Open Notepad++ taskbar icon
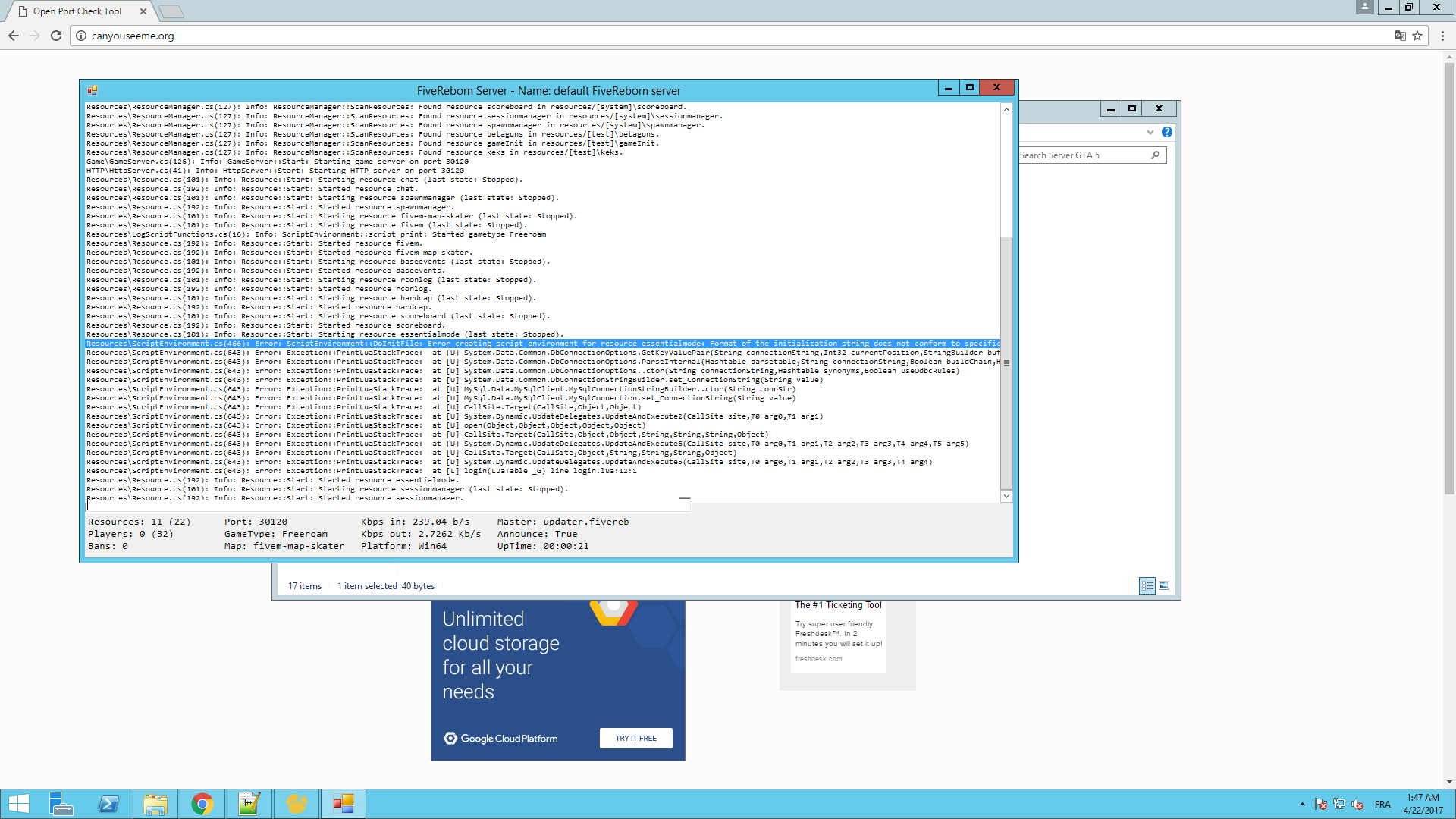The image size is (1456, 819). point(249,804)
